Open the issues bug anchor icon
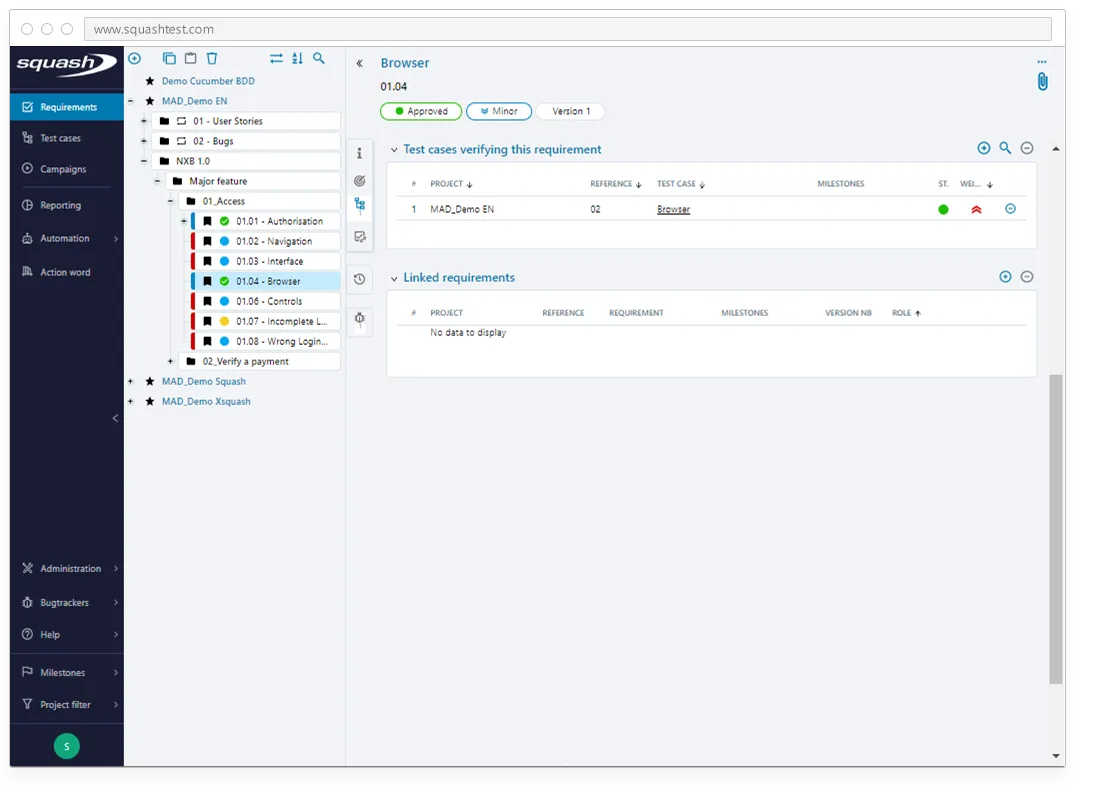 [x=359, y=319]
